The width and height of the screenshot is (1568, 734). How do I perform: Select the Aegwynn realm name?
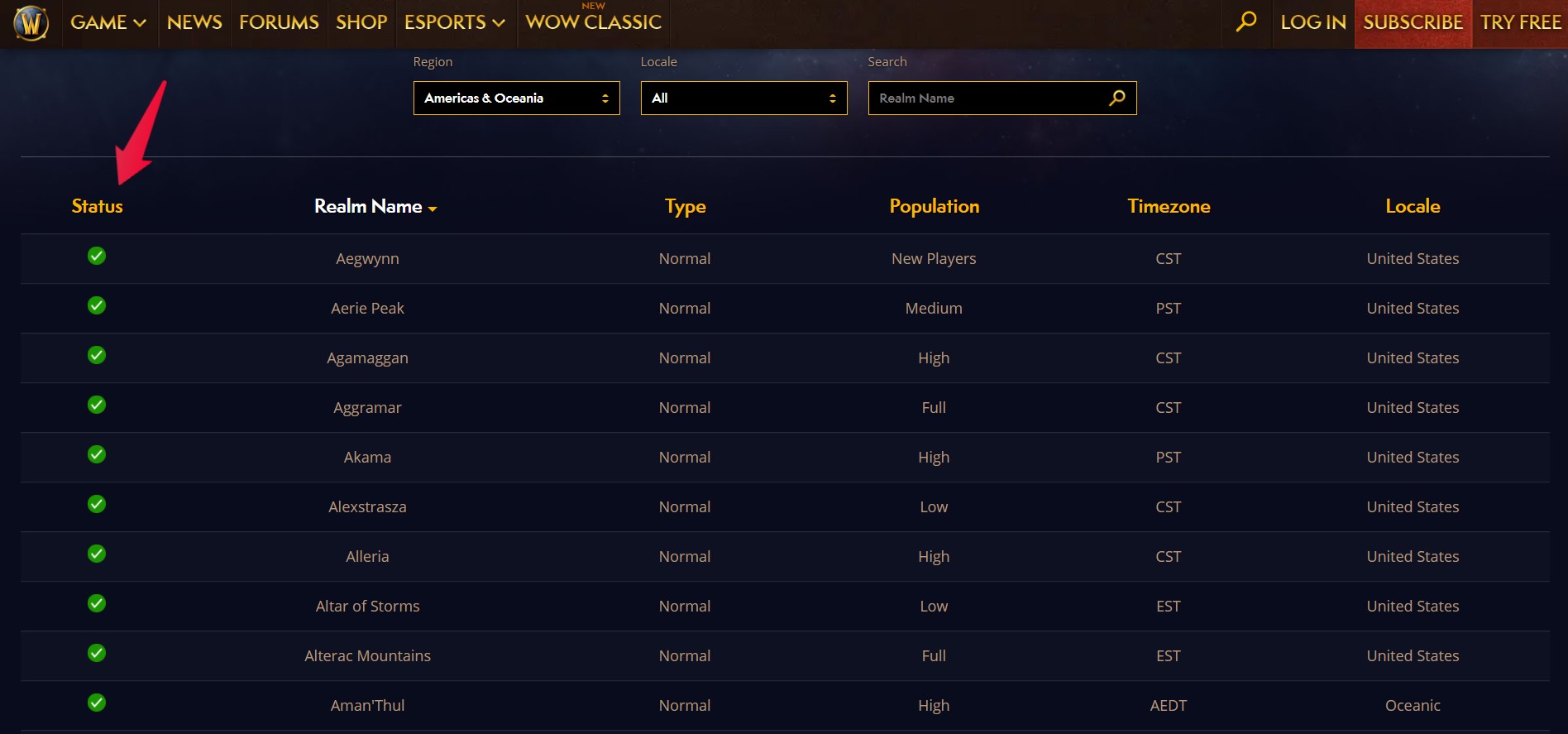(x=367, y=259)
